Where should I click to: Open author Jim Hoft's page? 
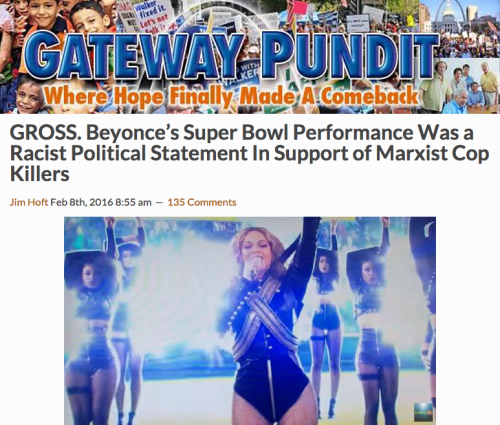(29, 202)
